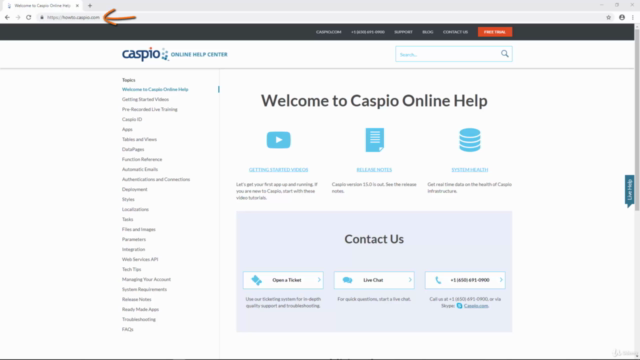Open SUPPORT in top navigation
Image resolution: width=640 pixels, height=360 pixels.
403,32
